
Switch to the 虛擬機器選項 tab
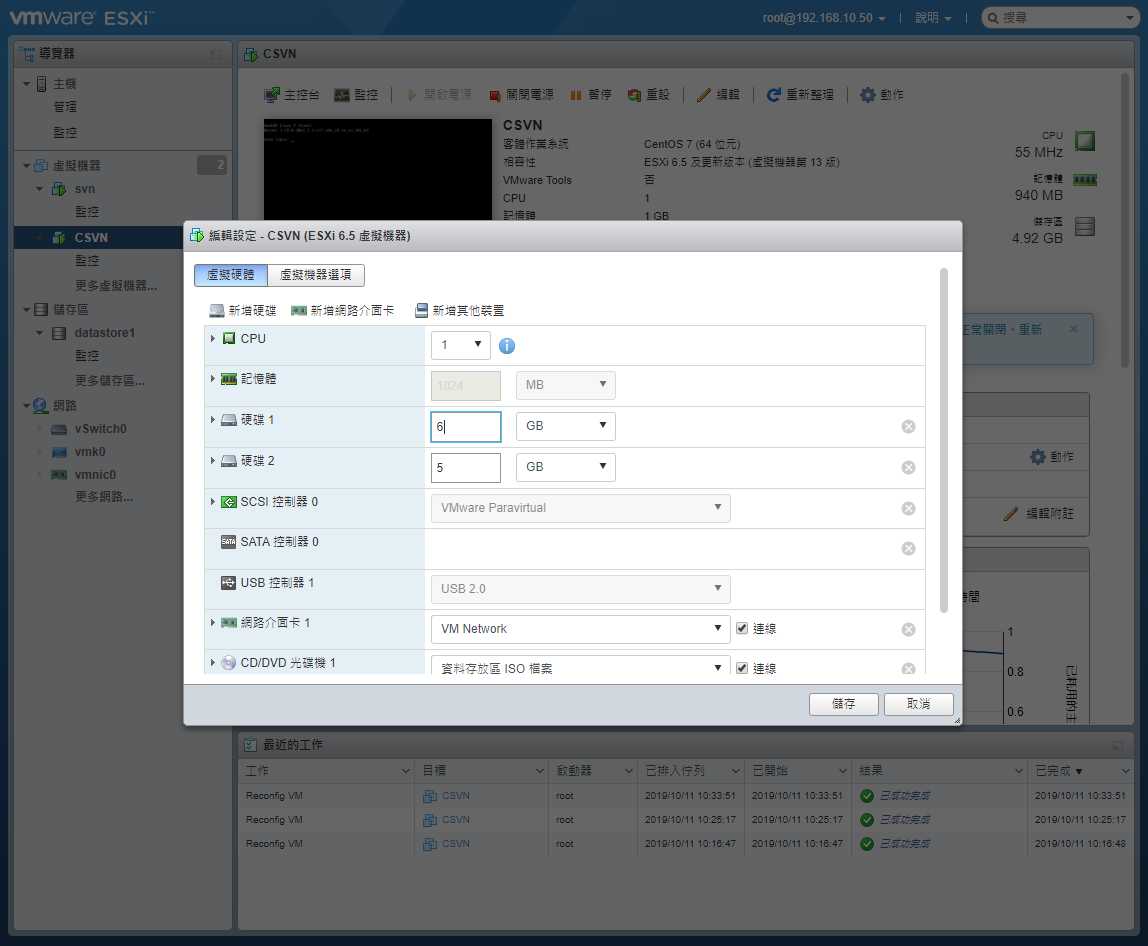[316, 275]
